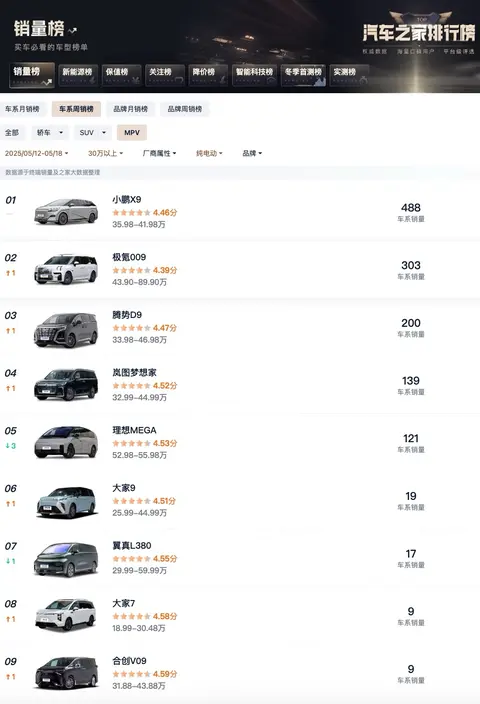Expand the 纯电动 energy type dropdown
This screenshot has width=480, height=704.
point(209,154)
